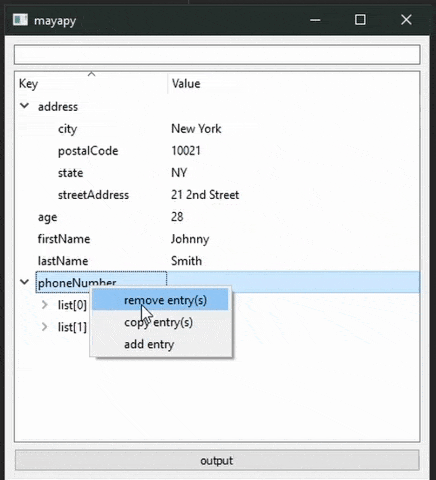436x480 pixels.
Task: Click the value Johnny
Action: click(190, 239)
